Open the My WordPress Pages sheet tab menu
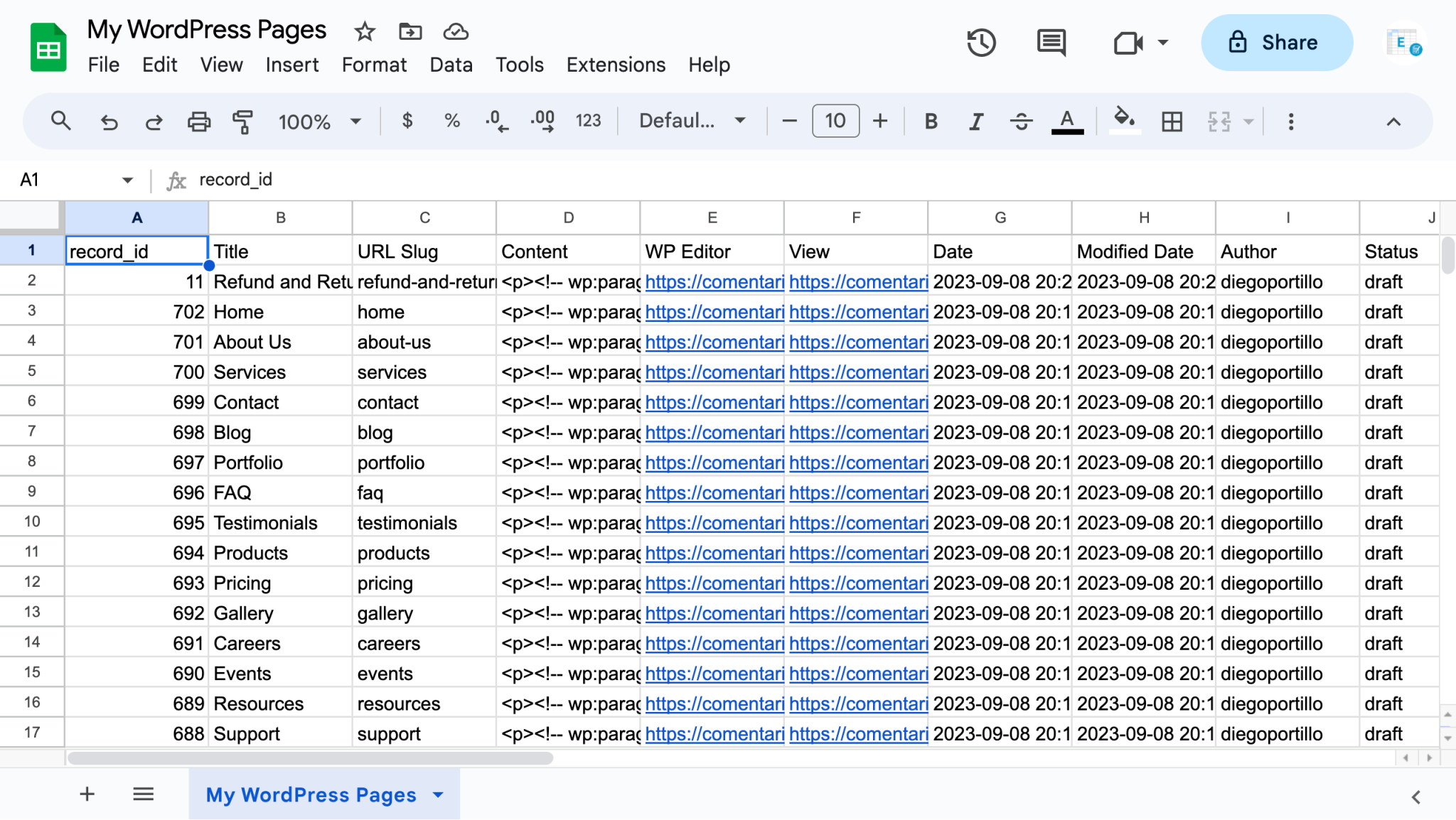The width and height of the screenshot is (1456, 820). pyautogui.click(x=437, y=794)
